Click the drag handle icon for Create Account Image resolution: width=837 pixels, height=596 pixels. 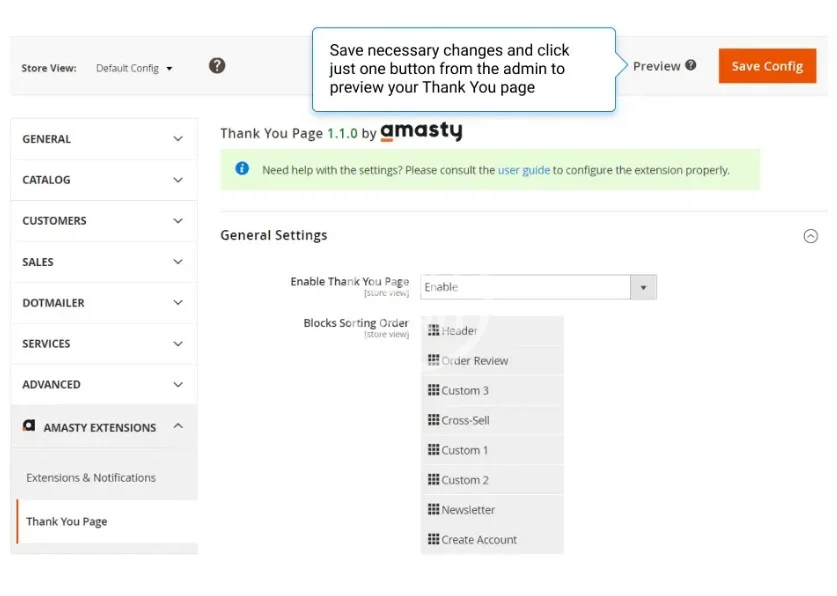pos(433,539)
